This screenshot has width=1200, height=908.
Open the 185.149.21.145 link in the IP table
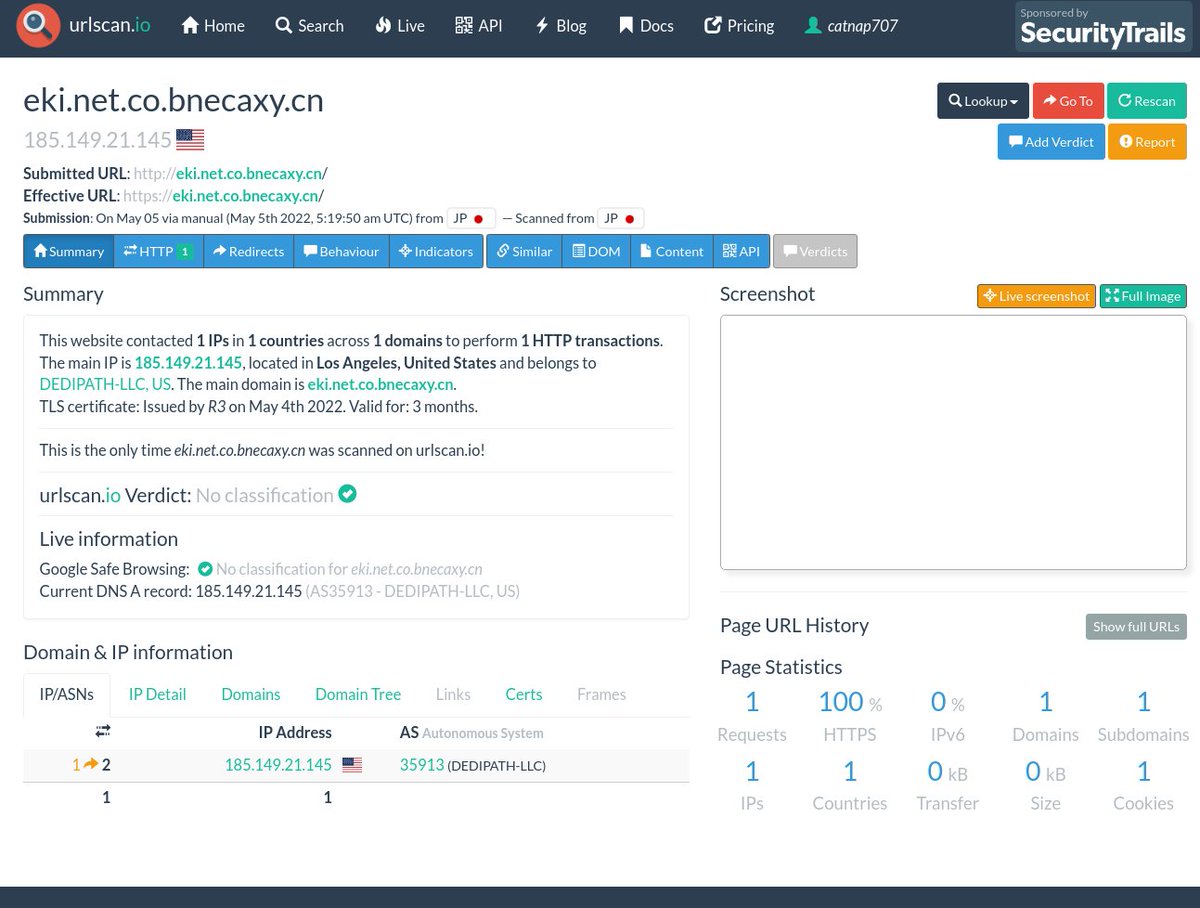(x=278, y=765)
